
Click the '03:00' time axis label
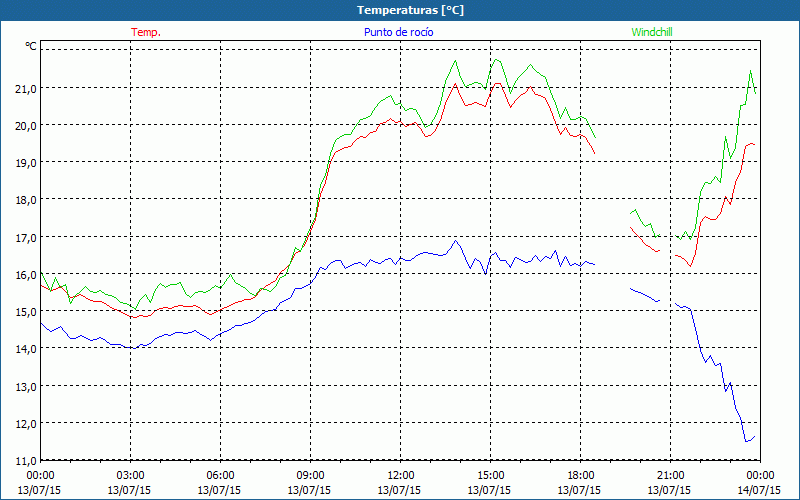(x=130, y=475)
